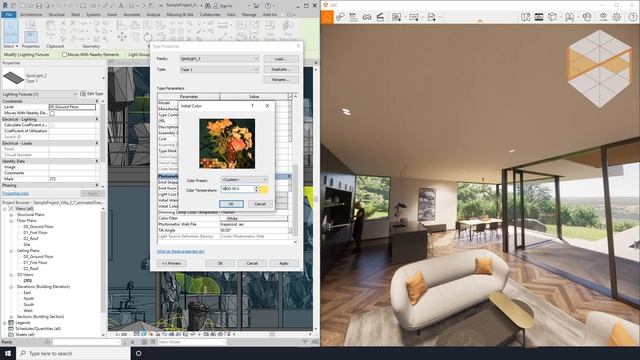Collapse the Ceiling Plans tree node

pyautogui.click(x=11, y=251)
